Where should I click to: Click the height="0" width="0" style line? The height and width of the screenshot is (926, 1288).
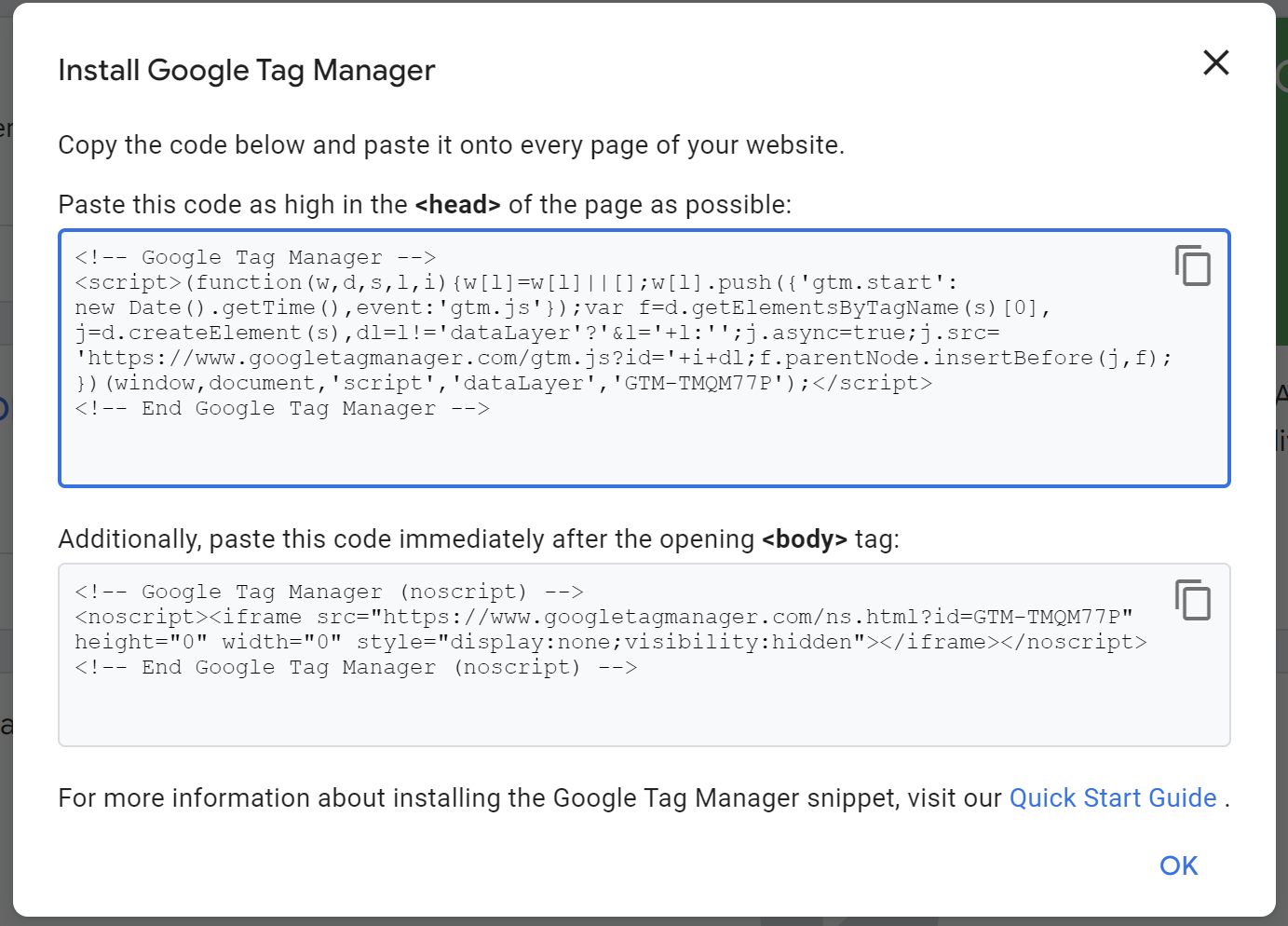pos(611,642)
